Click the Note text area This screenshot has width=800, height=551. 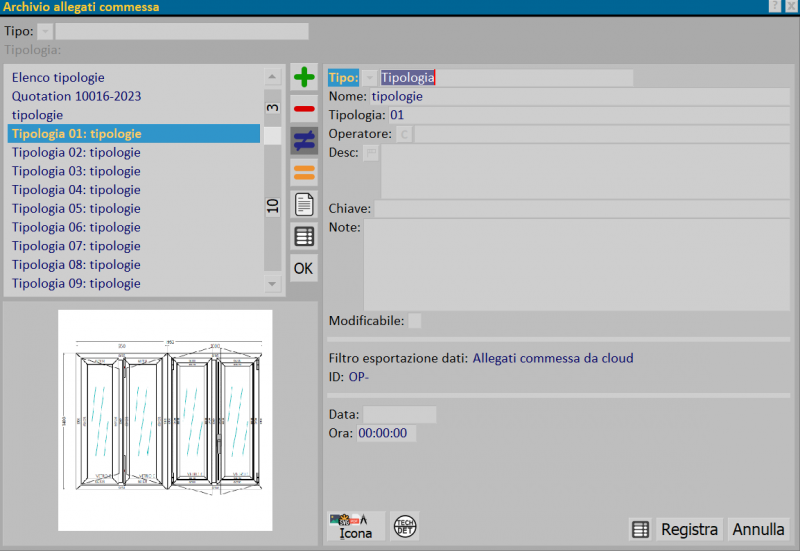tap(577, 265)
